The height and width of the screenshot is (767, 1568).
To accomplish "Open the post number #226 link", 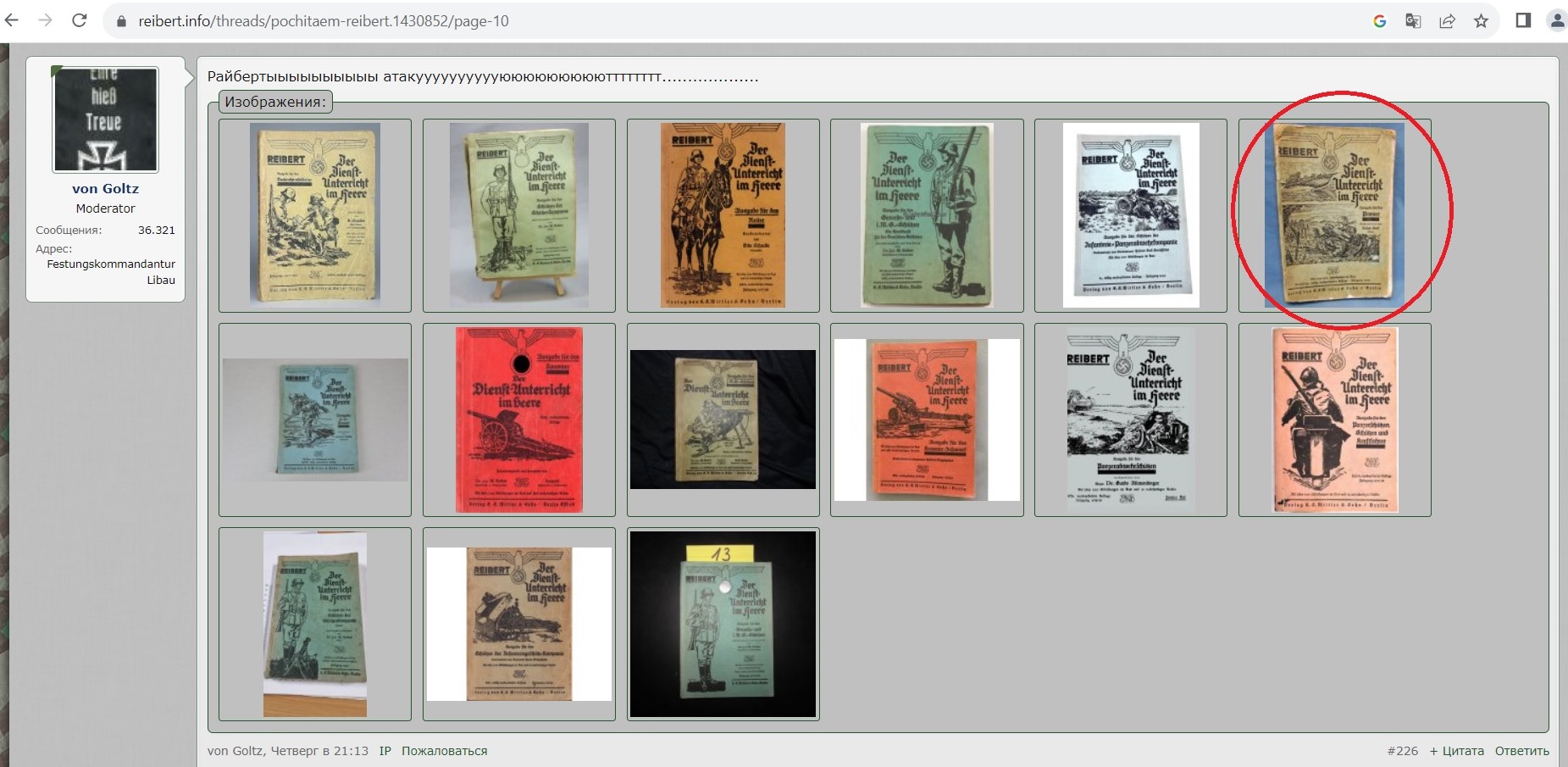I will [x=1402, y=751].
